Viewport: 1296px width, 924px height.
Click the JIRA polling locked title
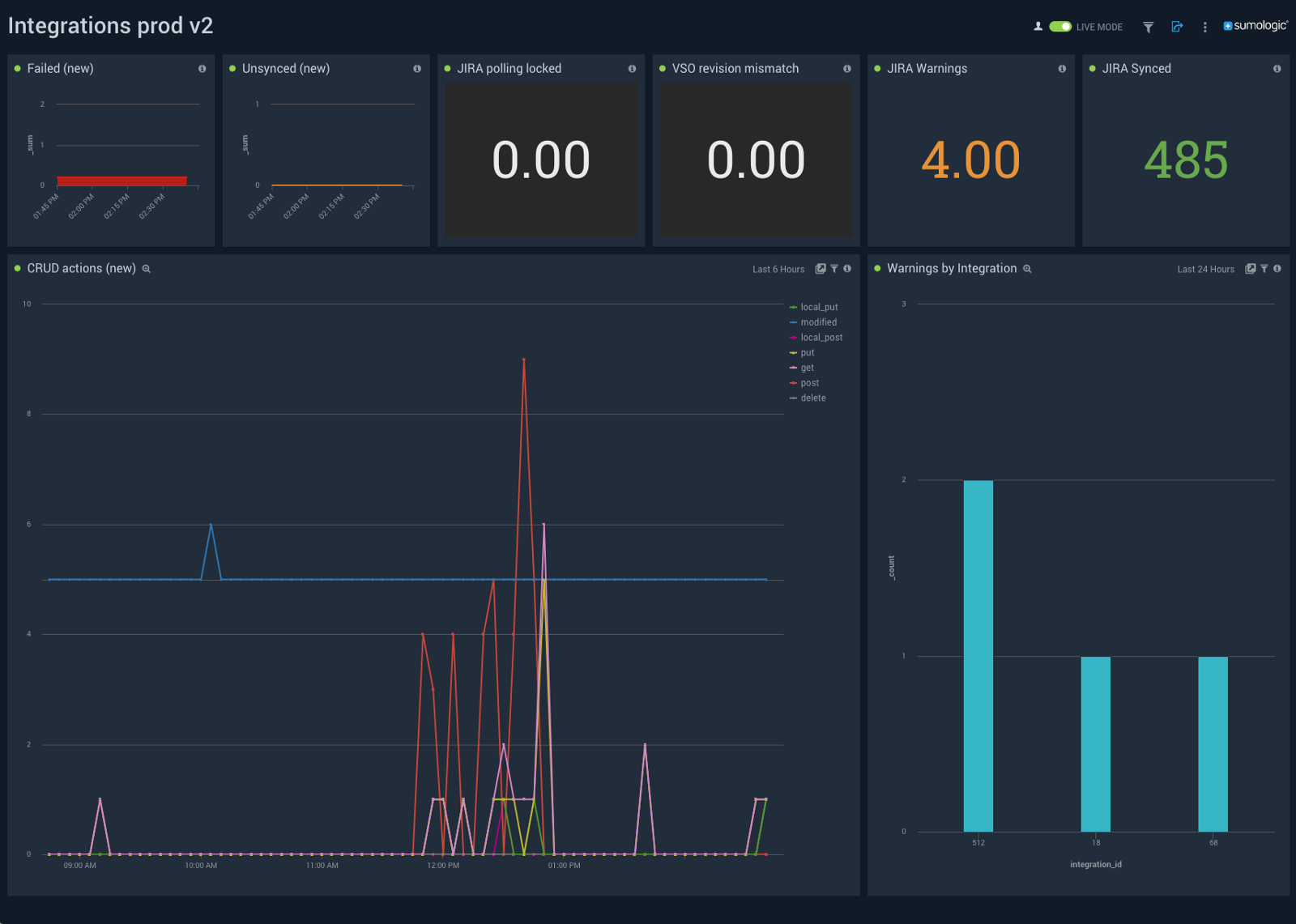pyautogui.click(x=509, y=69)
